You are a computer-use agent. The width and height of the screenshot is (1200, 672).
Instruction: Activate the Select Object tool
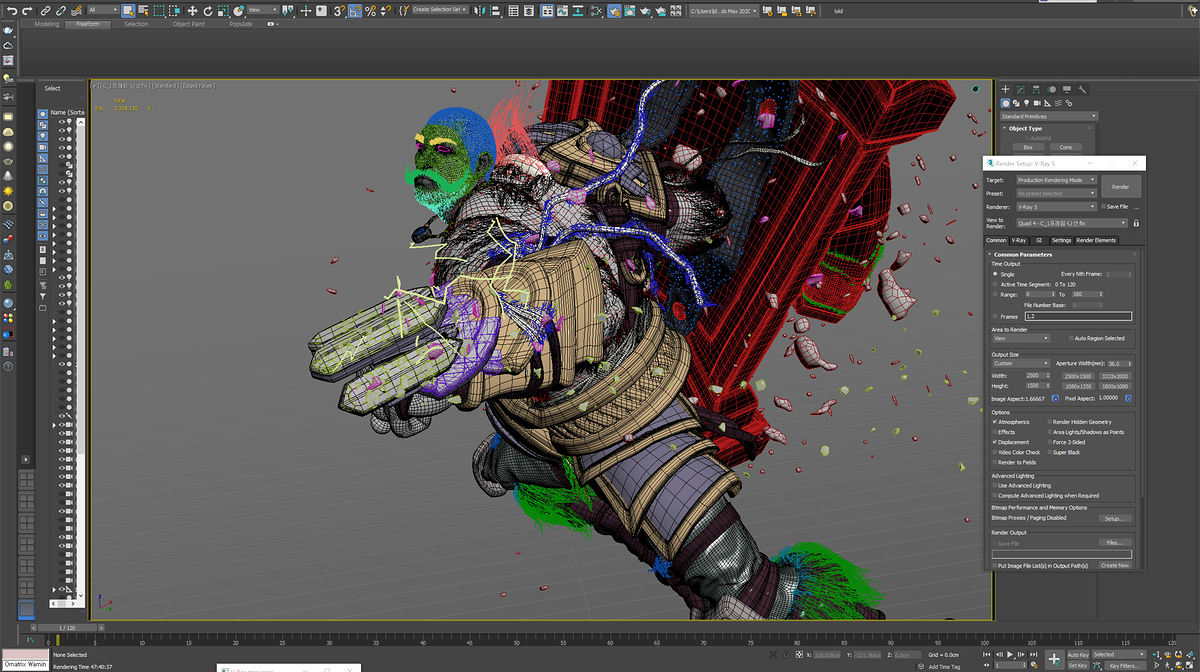[129, 10]
